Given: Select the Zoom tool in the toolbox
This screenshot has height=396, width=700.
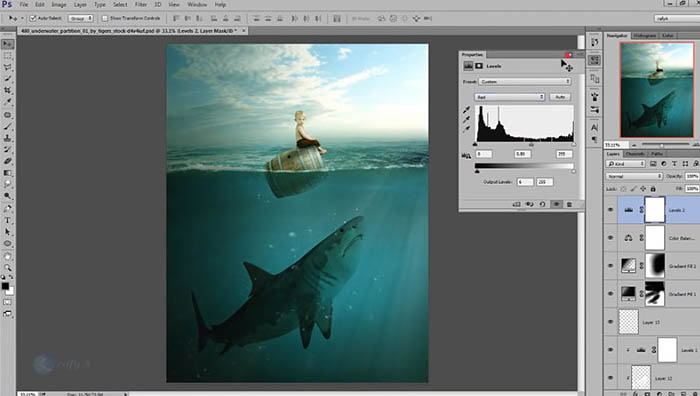Looking at the screenshot, I should [8, 268].
